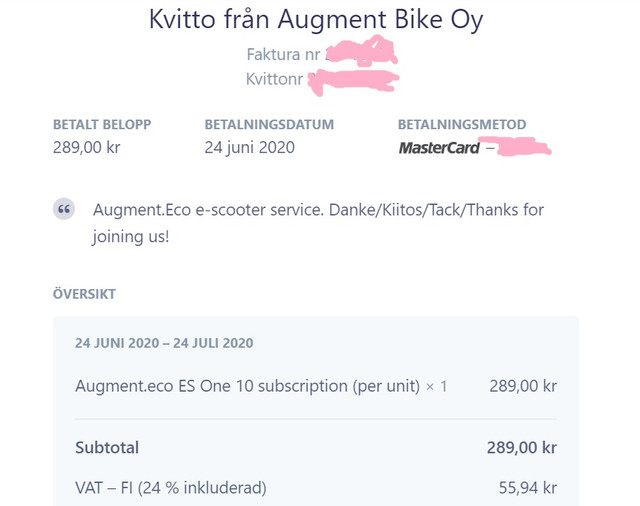The width and height of the screenshot is (640, 506).
Task: Select the paid amount 289,00 kr under BETALT BELOPP
Action: pos(87,147)
